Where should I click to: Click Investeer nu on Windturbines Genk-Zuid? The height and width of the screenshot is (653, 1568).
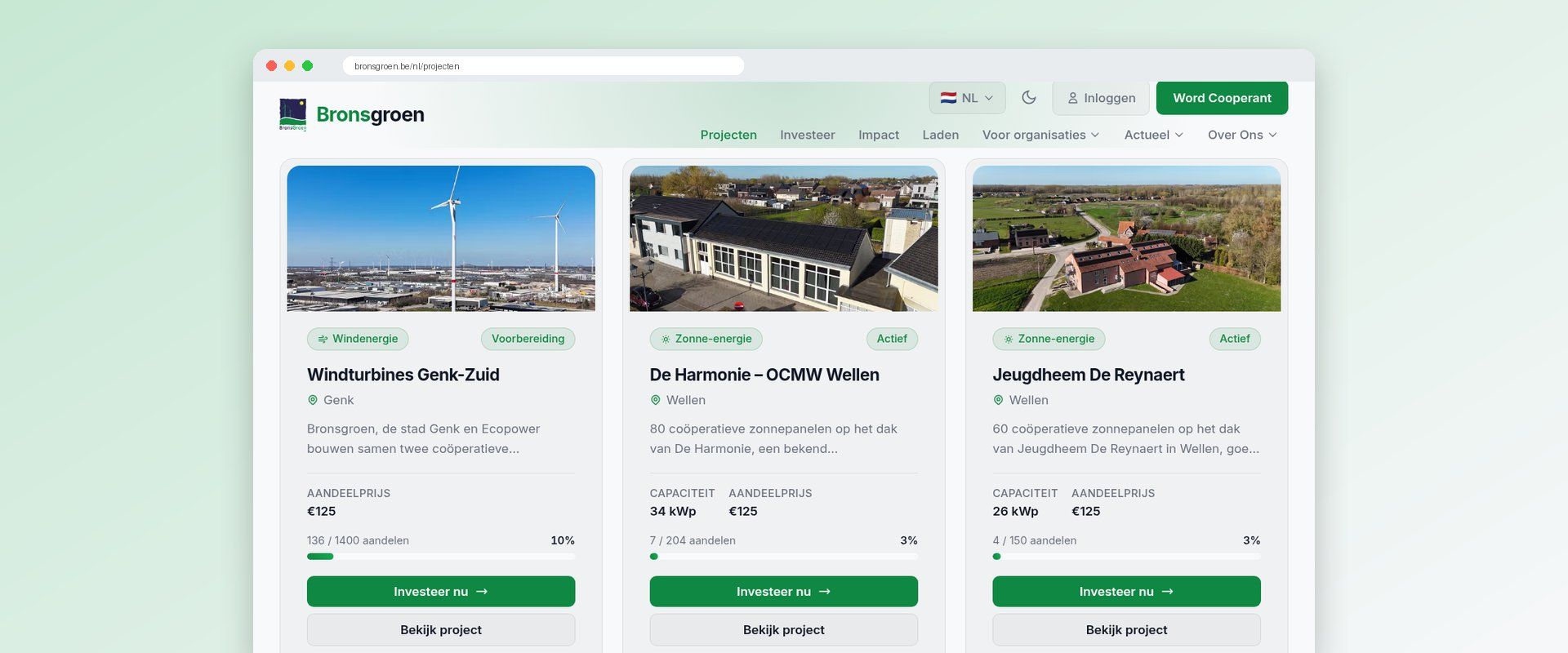pyautogui.click(x=441, y=592)
